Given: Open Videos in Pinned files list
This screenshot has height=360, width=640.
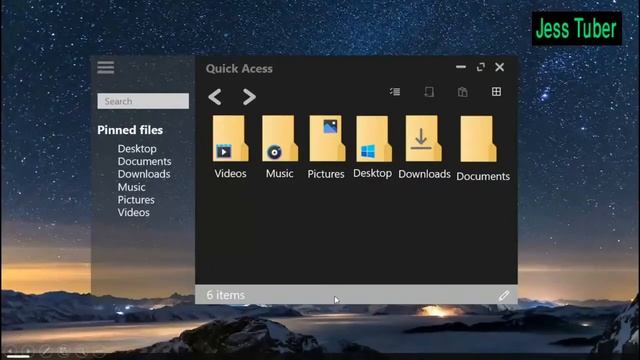Looking at the screenshot, I should pos(133,212).
